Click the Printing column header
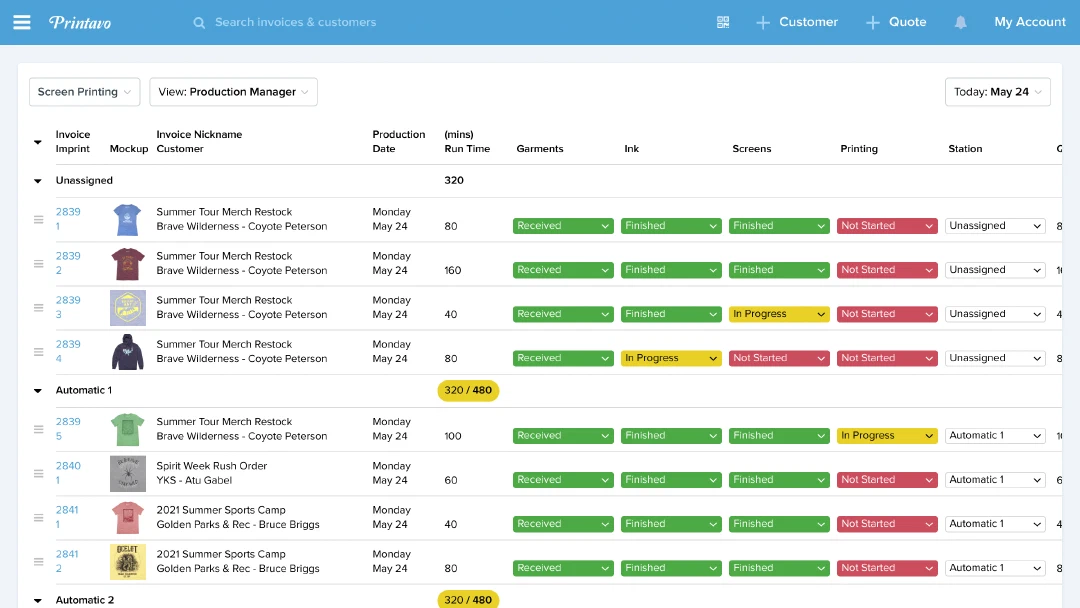The image size is (1080, 608). click(859, 149)
